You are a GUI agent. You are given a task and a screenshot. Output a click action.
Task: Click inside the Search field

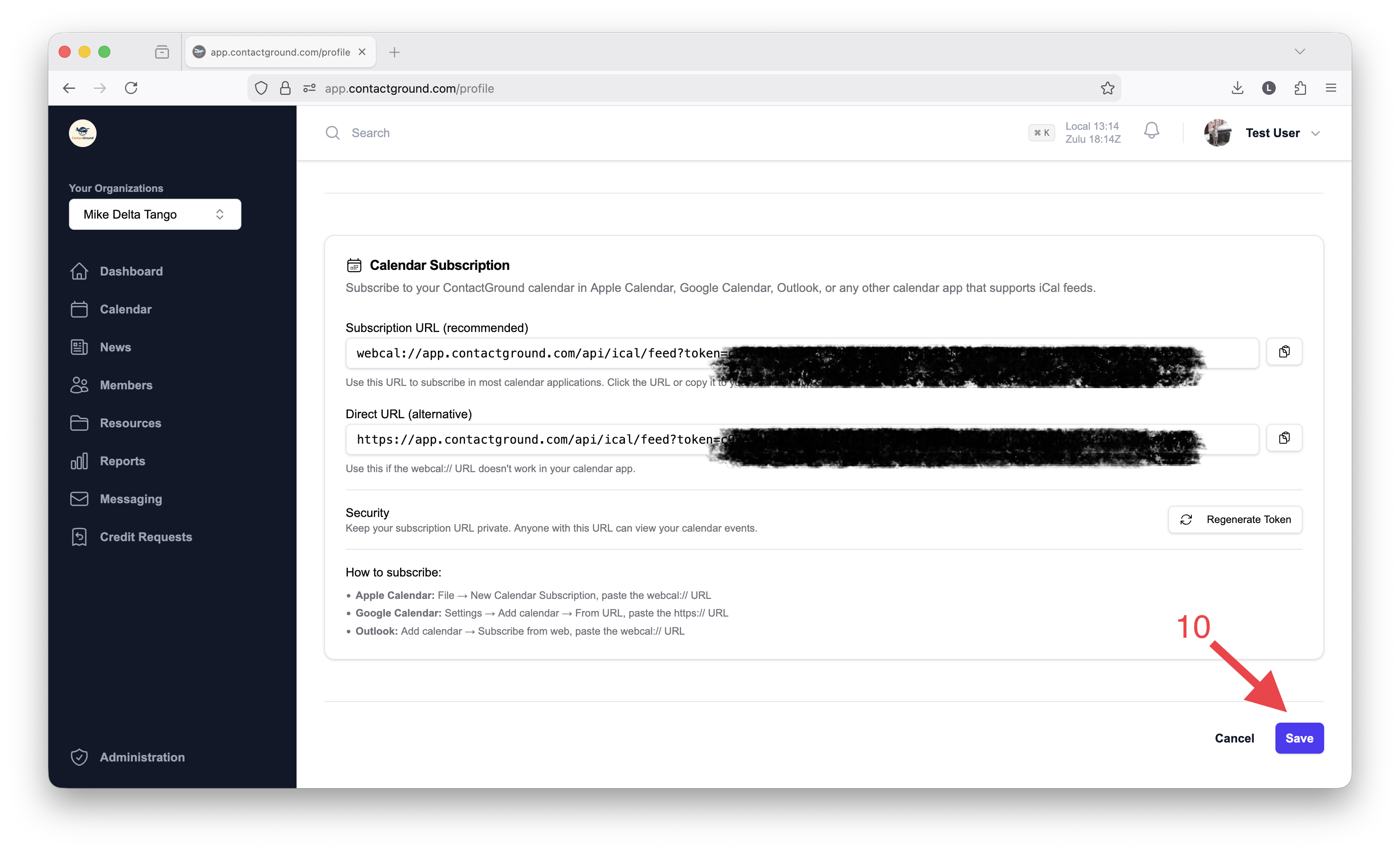pos(370,132)
